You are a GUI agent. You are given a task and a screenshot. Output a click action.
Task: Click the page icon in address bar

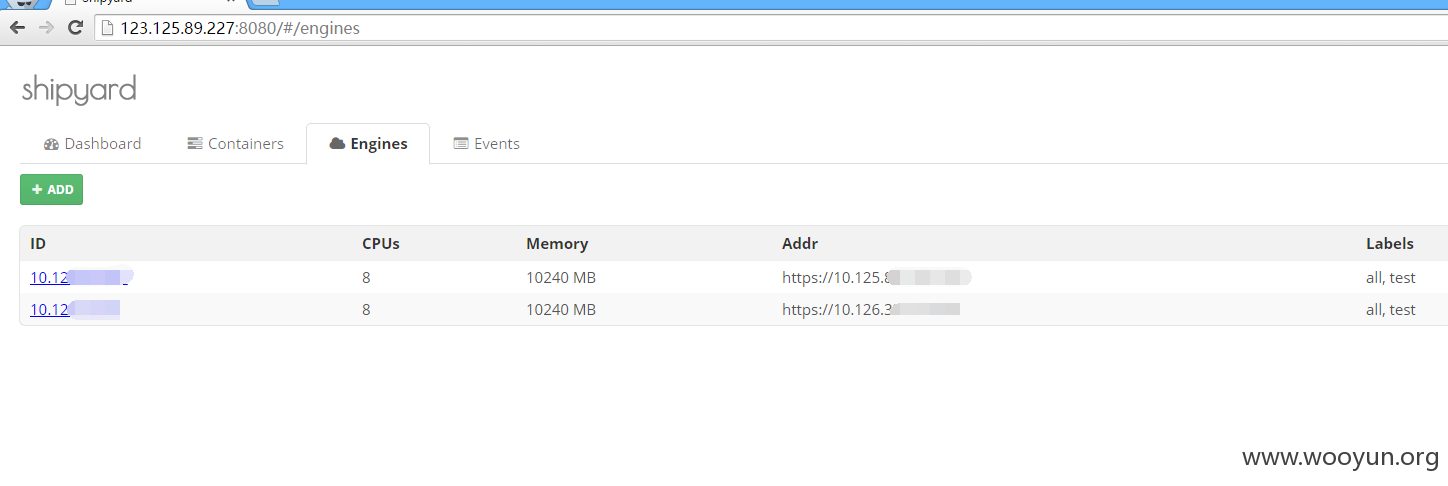click(108, 28)
